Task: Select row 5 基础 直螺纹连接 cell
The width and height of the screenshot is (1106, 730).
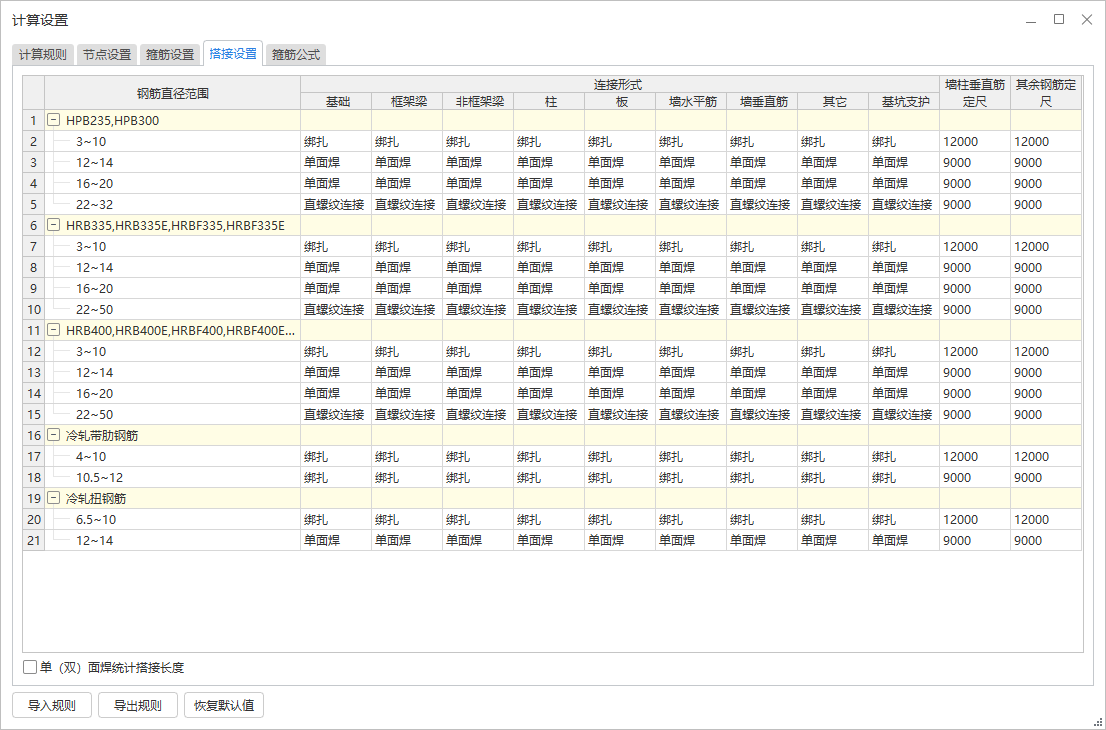Action: [x=335, y=205]
